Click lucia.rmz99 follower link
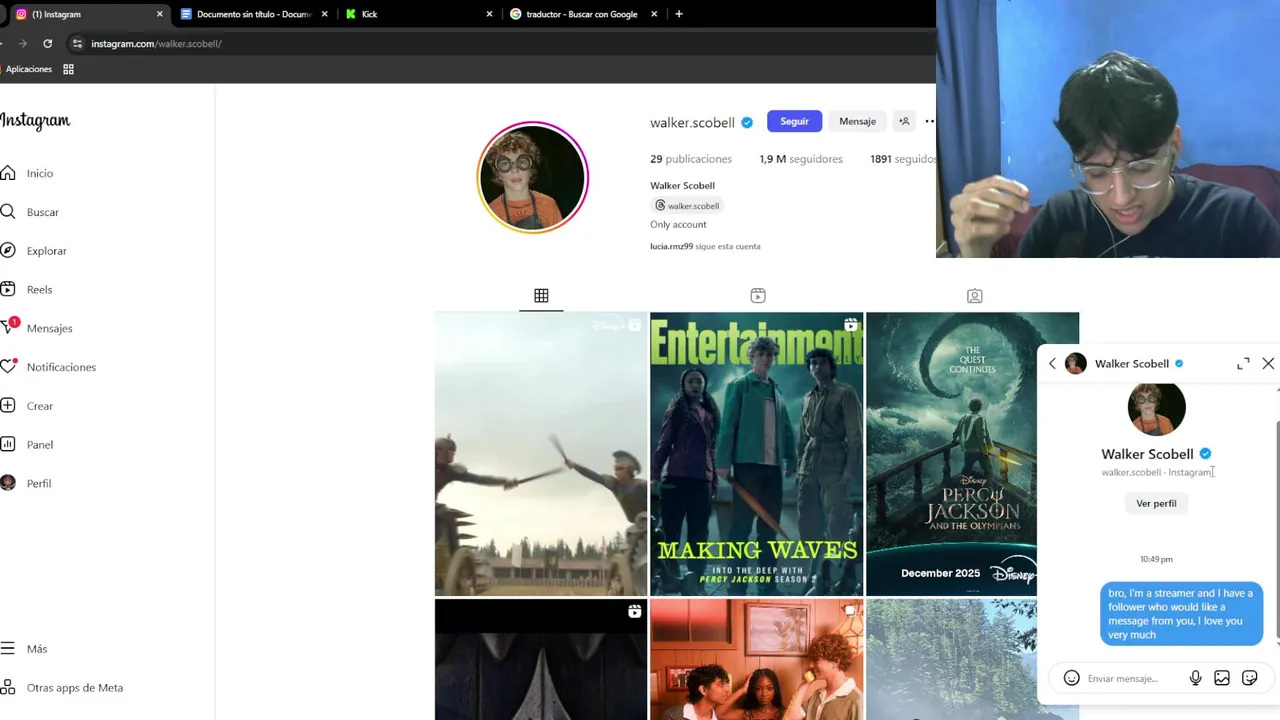 tap(671, 246)
